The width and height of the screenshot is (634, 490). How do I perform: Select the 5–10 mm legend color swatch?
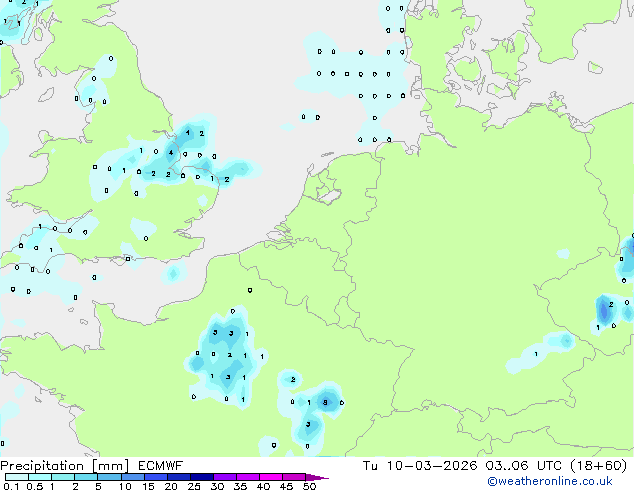(110, 477)
